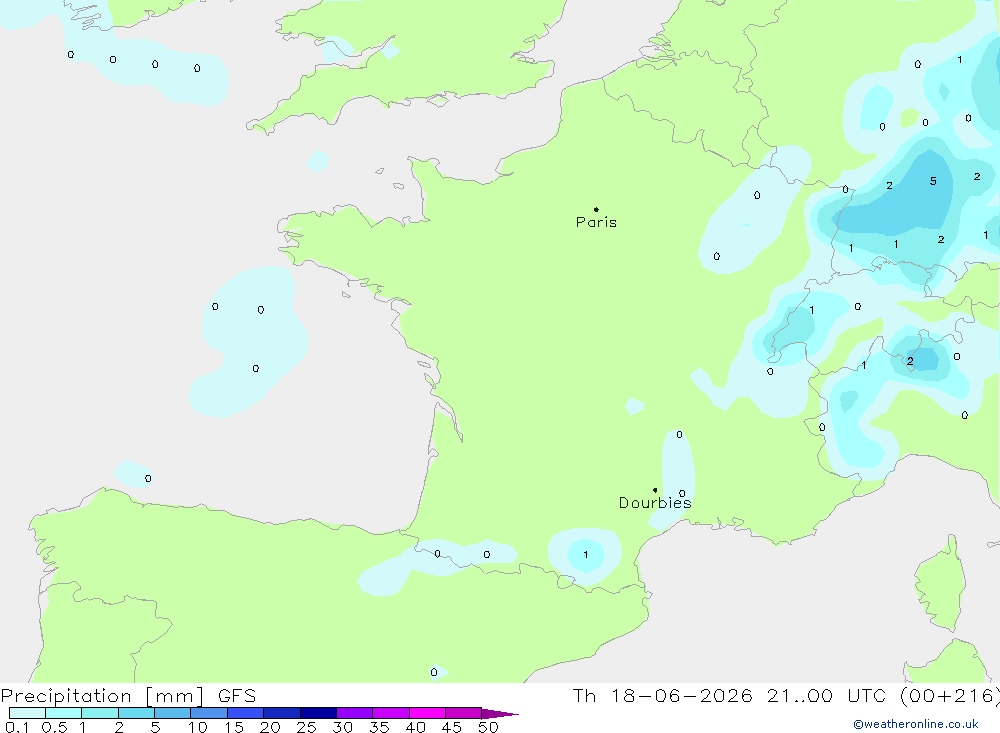Viewport: 1000px width, 733px height.
Task: Click the legend scale label '10'
Action: [198, 727]
